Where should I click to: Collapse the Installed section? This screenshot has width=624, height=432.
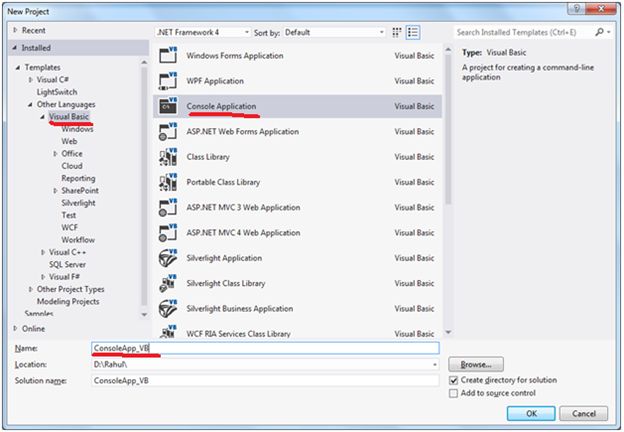pyautogui.click(x=15, y=48)
